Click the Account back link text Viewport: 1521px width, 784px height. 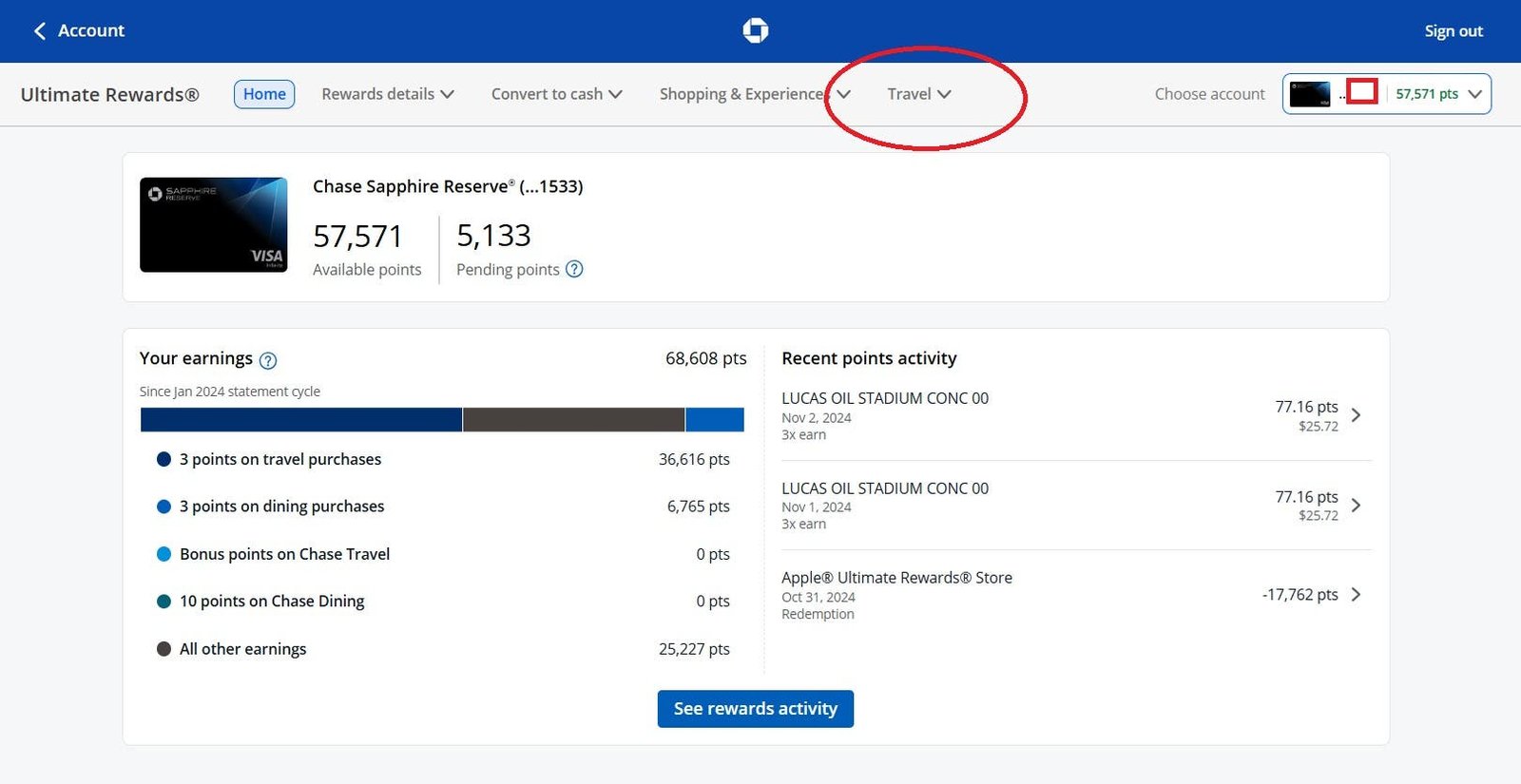coord(91,30)
